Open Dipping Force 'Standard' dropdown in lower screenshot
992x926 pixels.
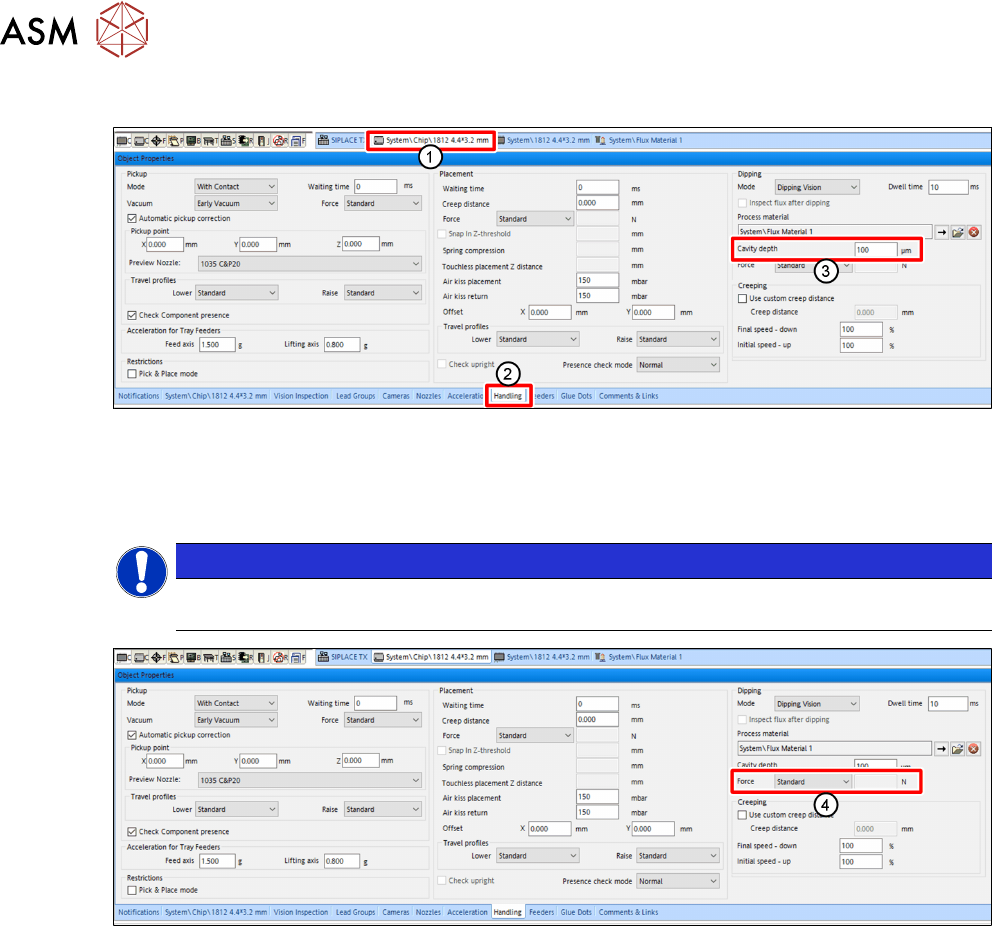[x=813, y=782]
